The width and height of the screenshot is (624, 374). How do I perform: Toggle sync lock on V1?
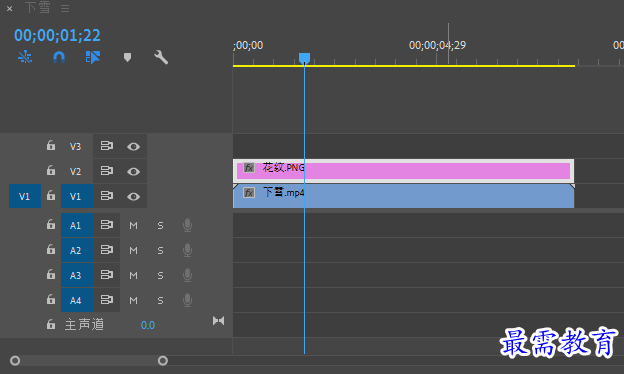click(107, 196)
